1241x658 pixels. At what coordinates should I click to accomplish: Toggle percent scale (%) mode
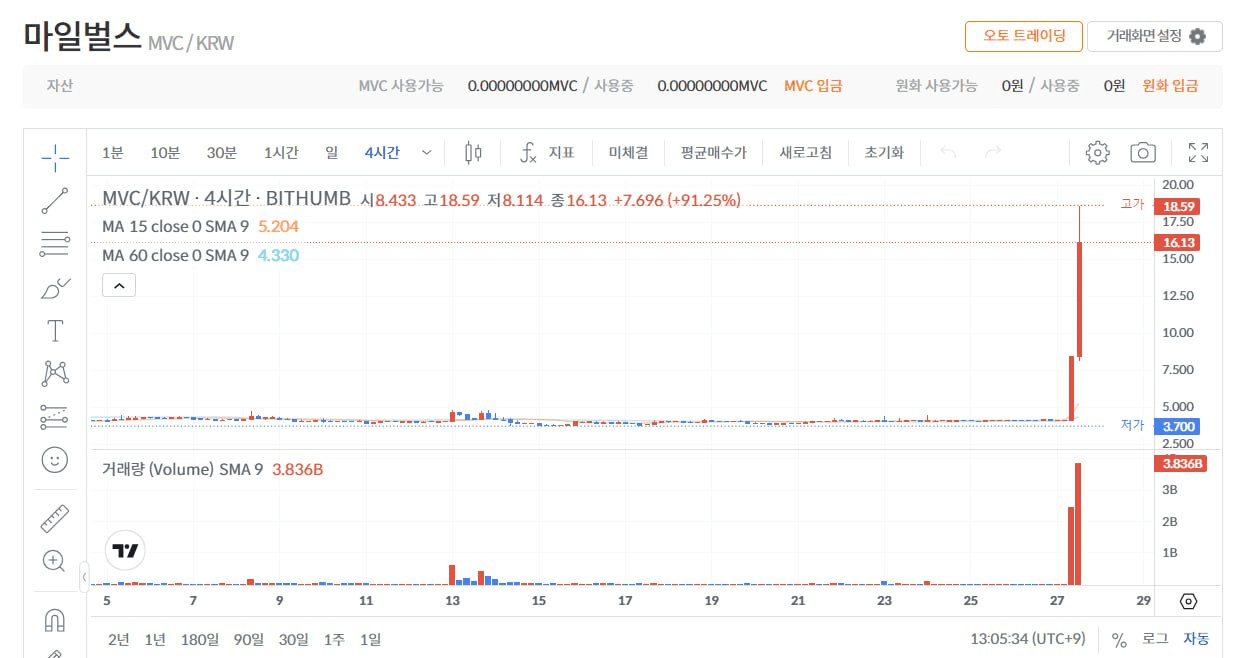(1120, 639)
